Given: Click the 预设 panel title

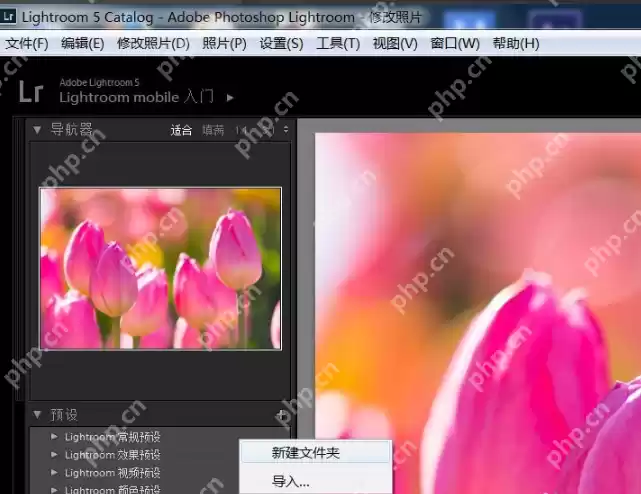Looking at the screenshot, I should click(64, 415).
